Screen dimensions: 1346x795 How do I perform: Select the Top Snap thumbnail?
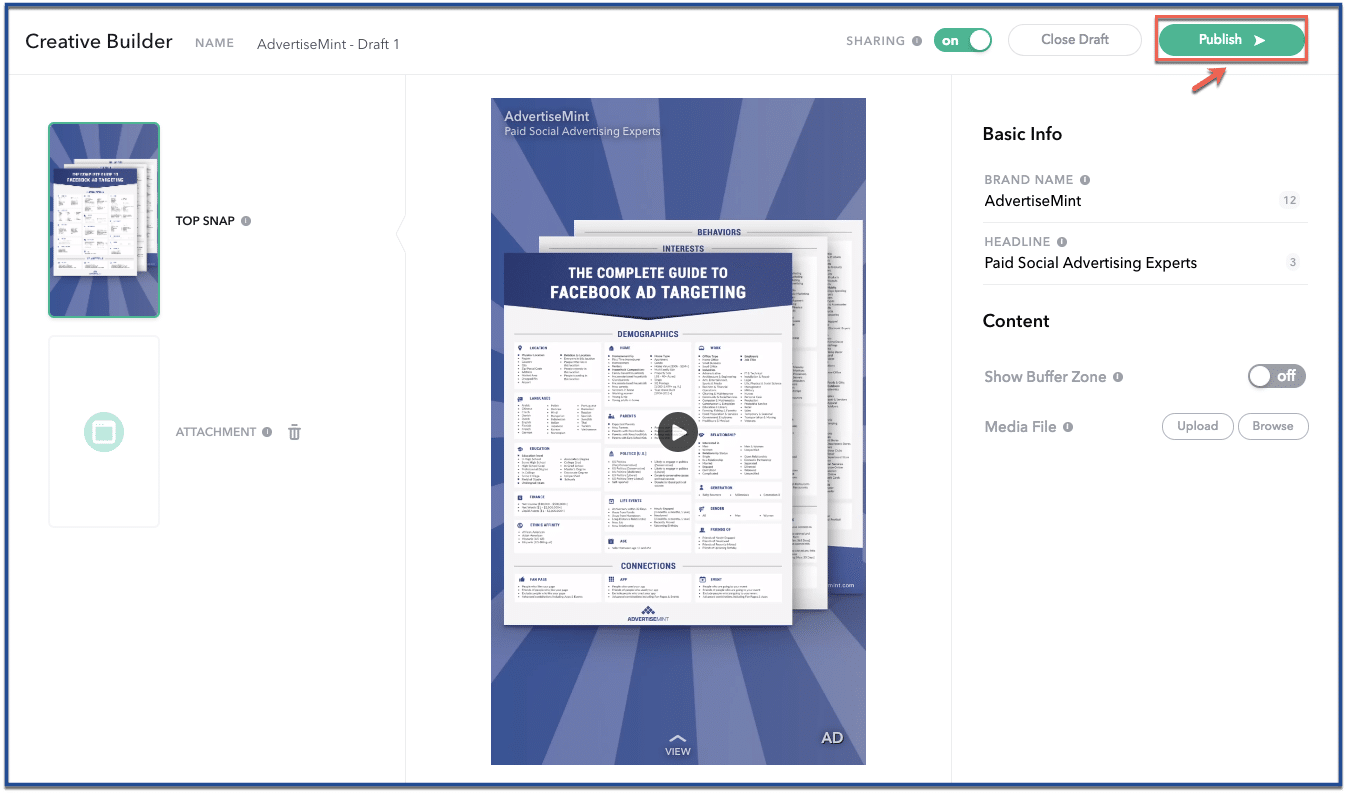tap(104, 220)
